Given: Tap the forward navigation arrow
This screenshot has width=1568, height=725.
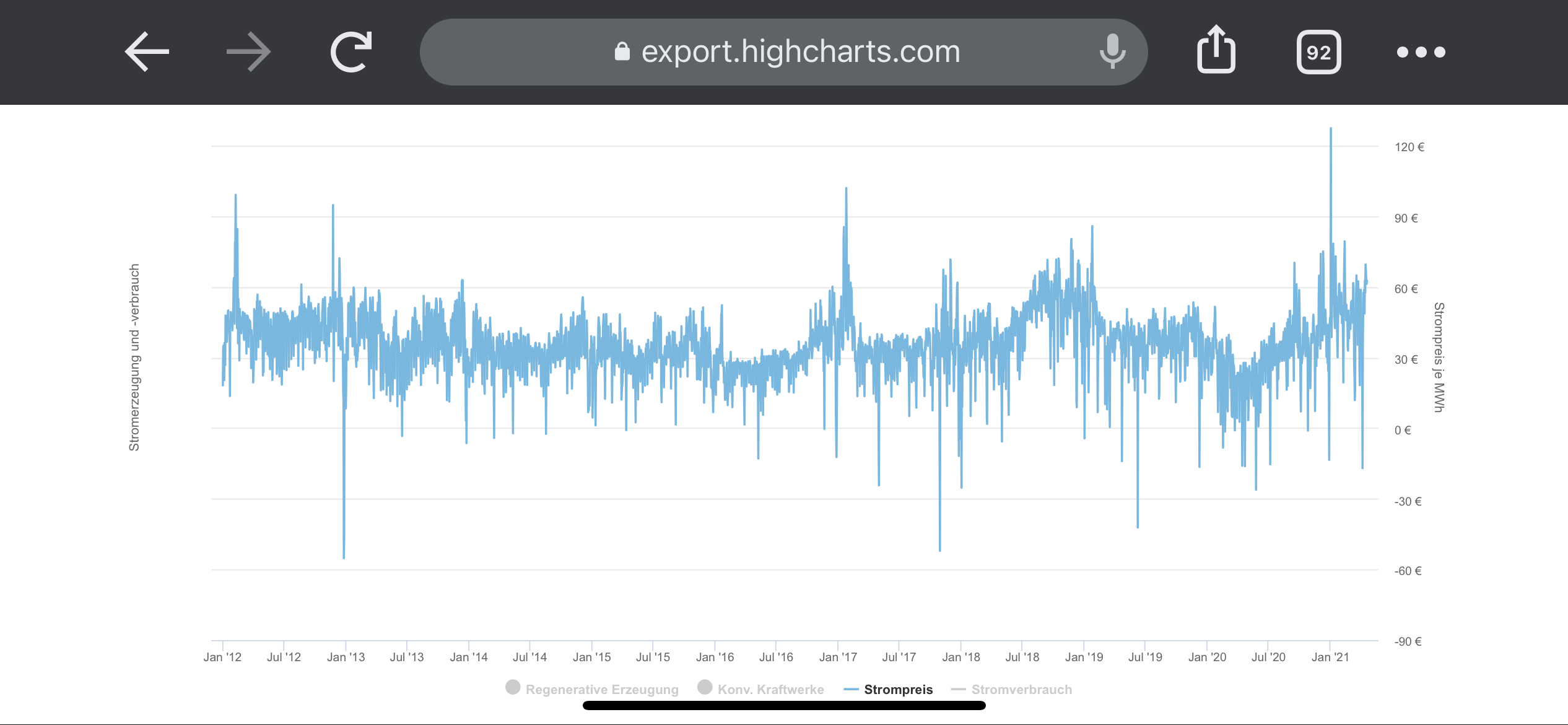Looking at the screenshot, I should tap(248, 52).
